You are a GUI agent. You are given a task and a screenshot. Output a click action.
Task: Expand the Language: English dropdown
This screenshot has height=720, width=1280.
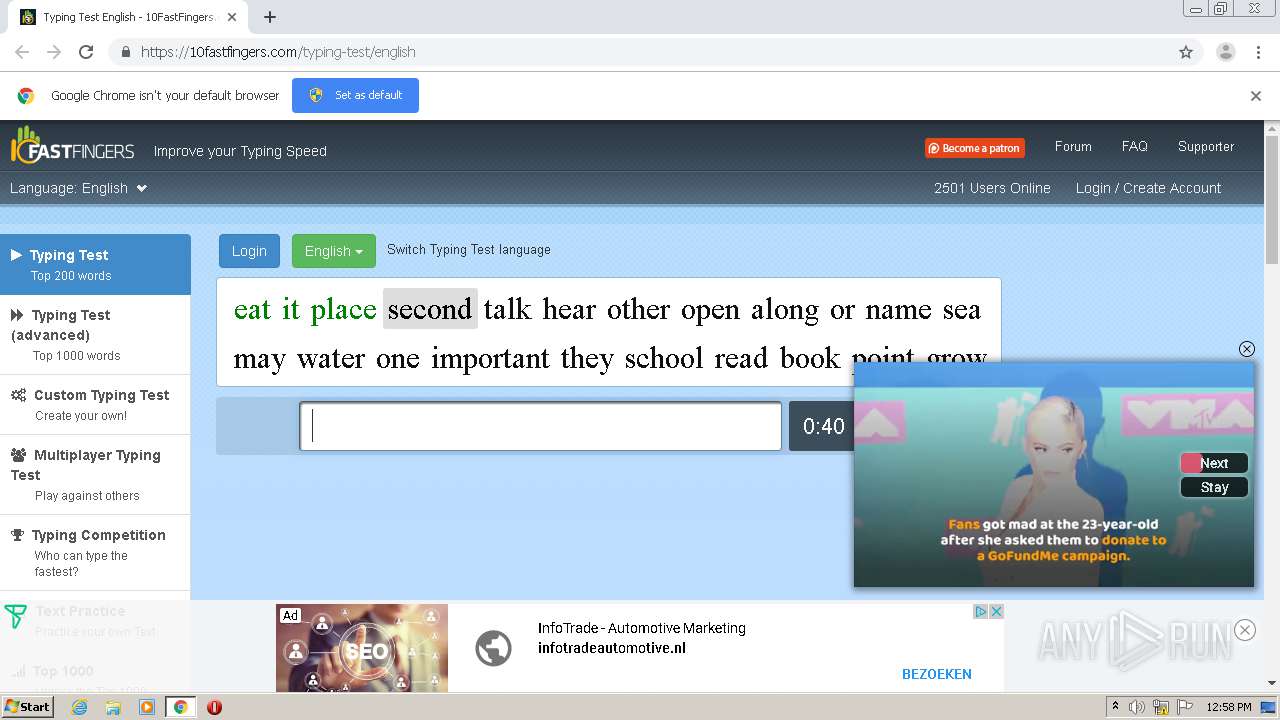pos(79,188)
